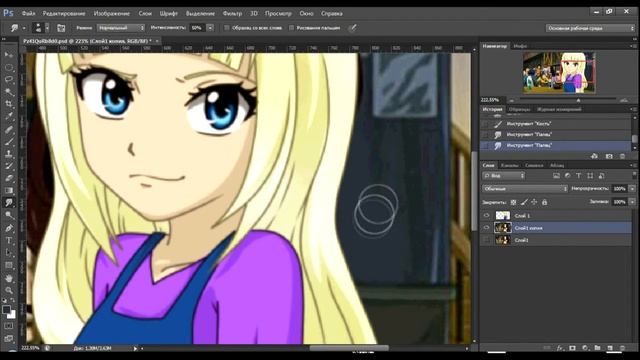Open the 'Файл' menu

pos(28,13)
